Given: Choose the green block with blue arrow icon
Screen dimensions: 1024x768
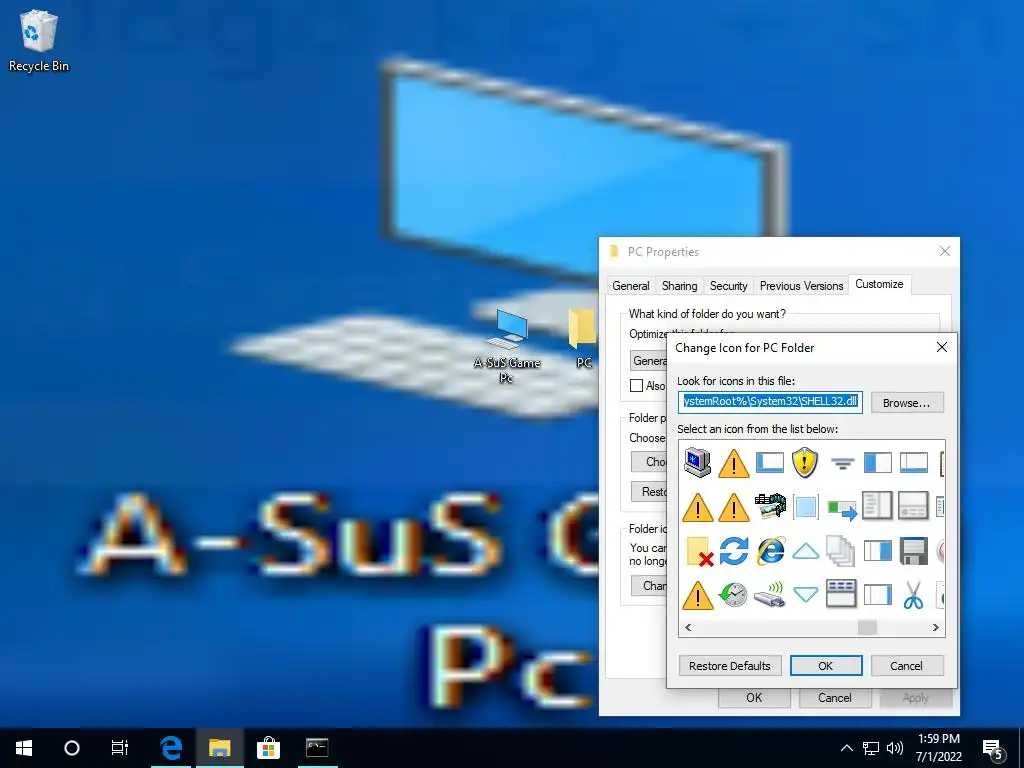Looking at the screenshot, I should tap(842, 509).
